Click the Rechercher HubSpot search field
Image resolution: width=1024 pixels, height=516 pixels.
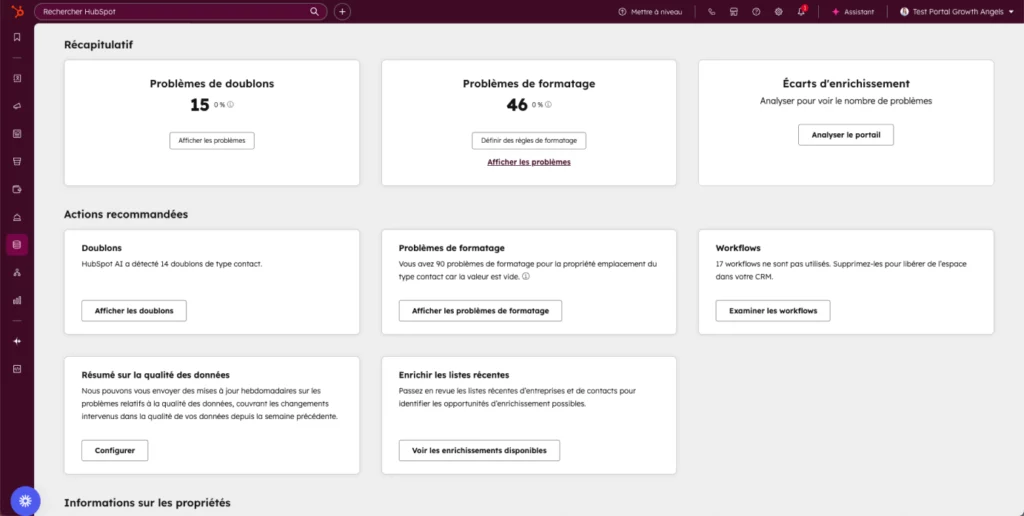point(180,12)
